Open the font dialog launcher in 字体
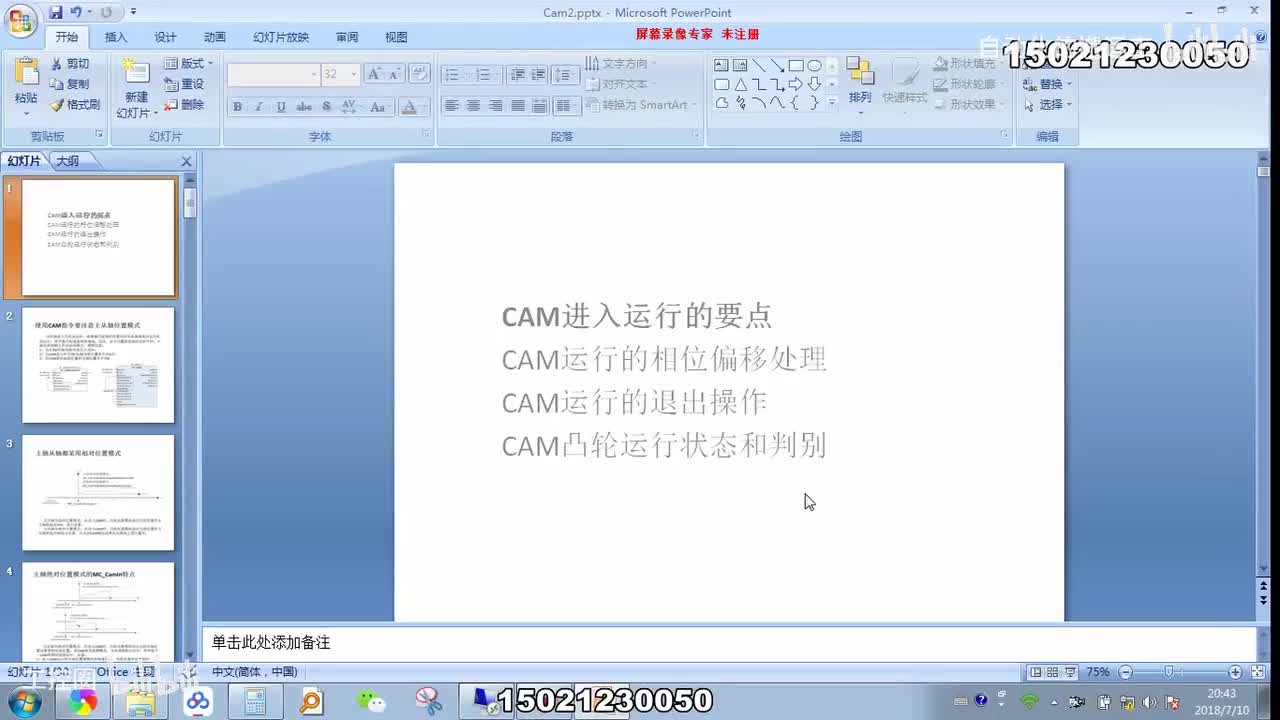Viewport: 1280px width, 720px height. (426, 134)
